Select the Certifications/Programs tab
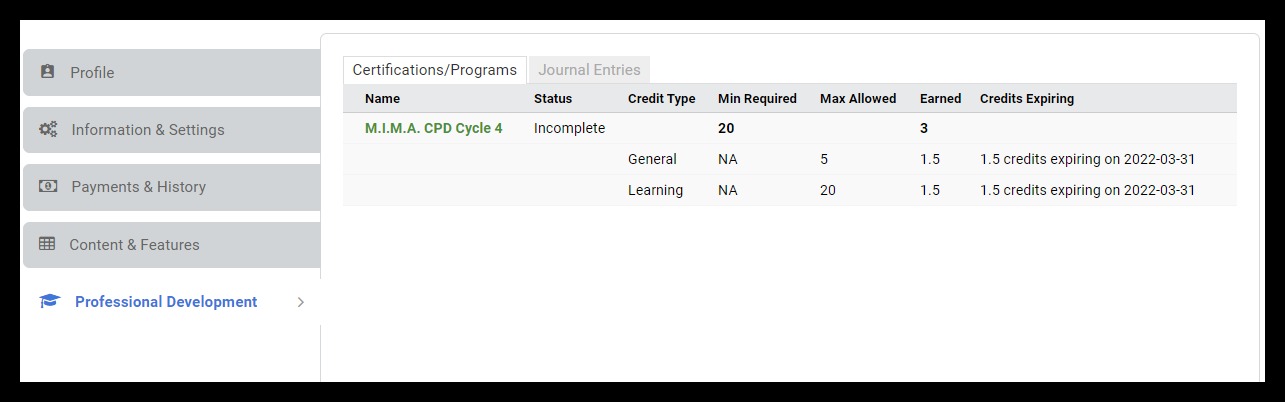The image size is (1285, 402). 434,70
